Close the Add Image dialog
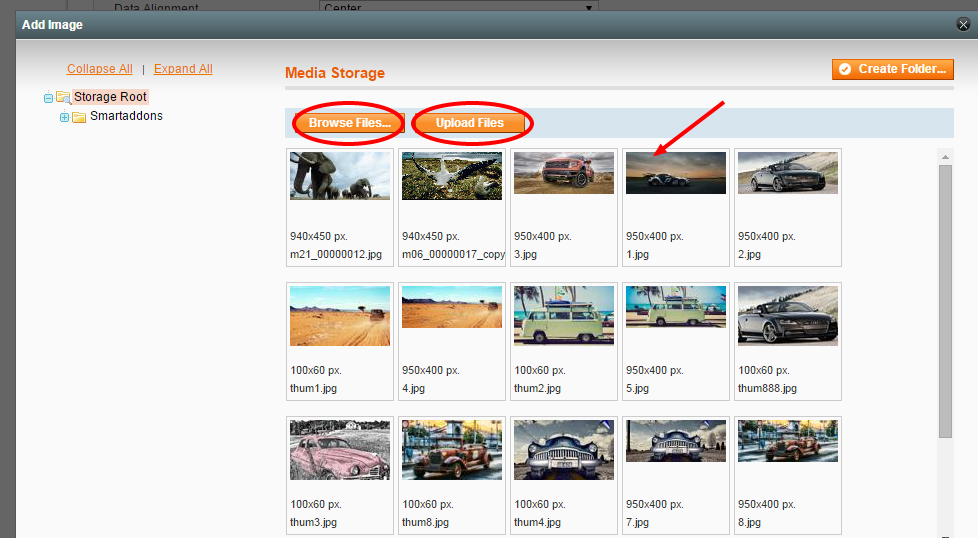The width and height of the screenshot is (978, 538). (x=963, y=25)
